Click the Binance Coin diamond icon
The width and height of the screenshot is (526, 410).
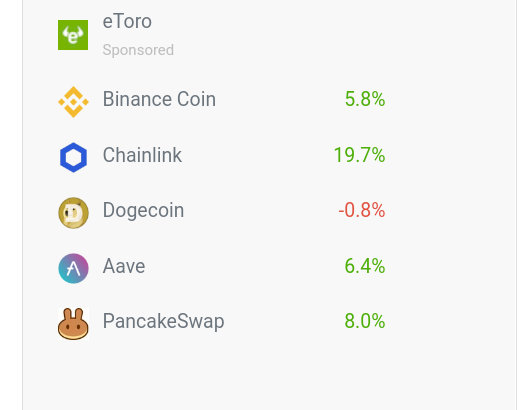(73, 102)
